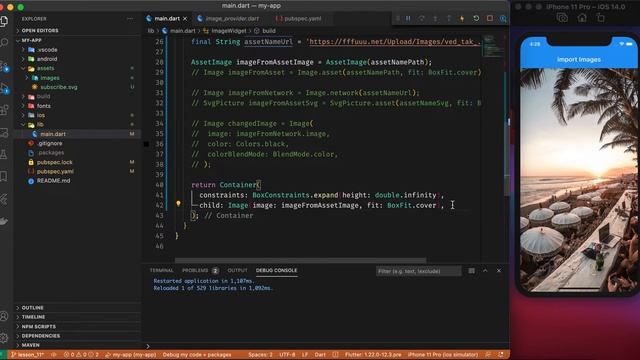Select the main.dart editor tab
The width and height of the screenshot is (640, 360).
167,19
